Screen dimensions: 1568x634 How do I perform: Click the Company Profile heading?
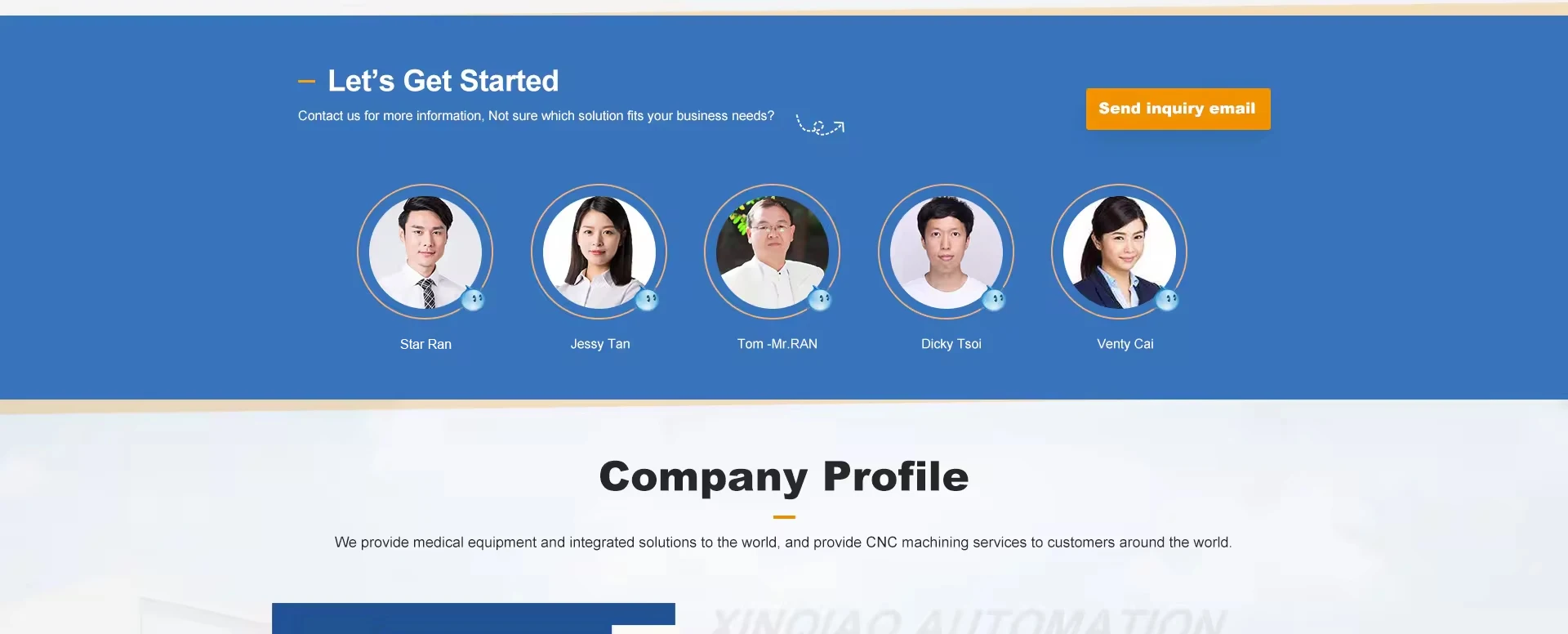click(784, 476)
